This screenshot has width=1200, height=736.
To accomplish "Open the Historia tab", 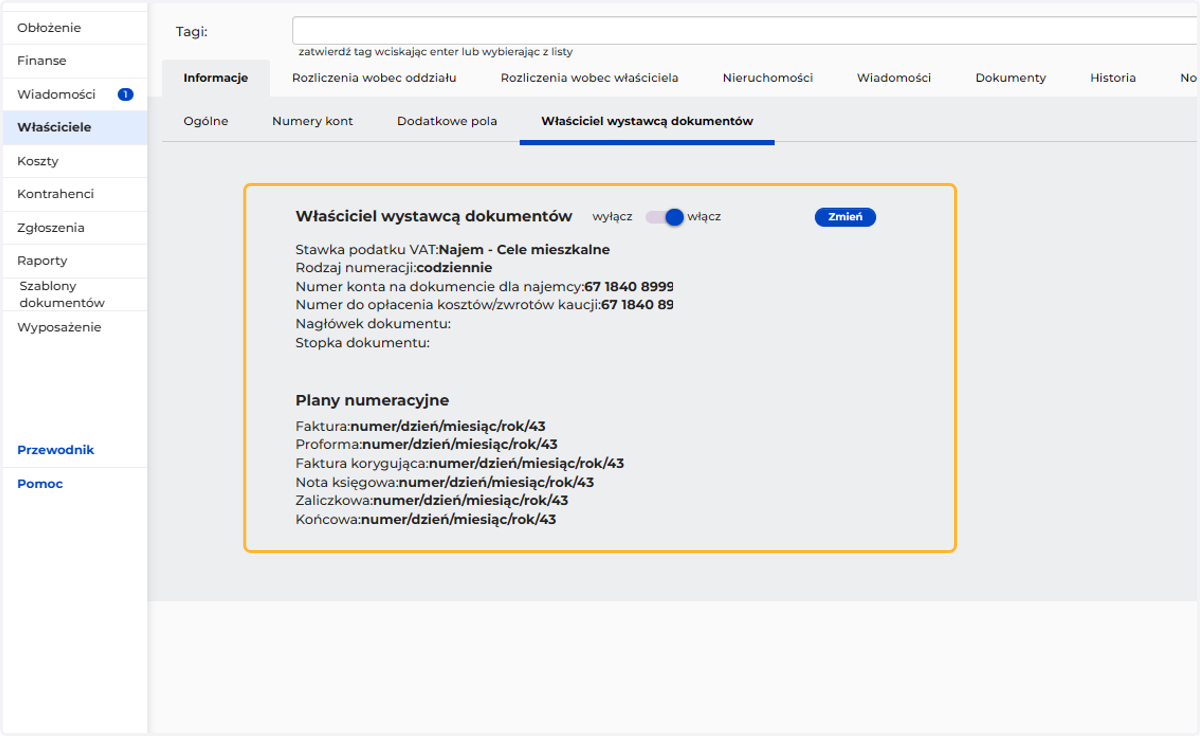I will pyautogui.click(x=1113, y=78).
